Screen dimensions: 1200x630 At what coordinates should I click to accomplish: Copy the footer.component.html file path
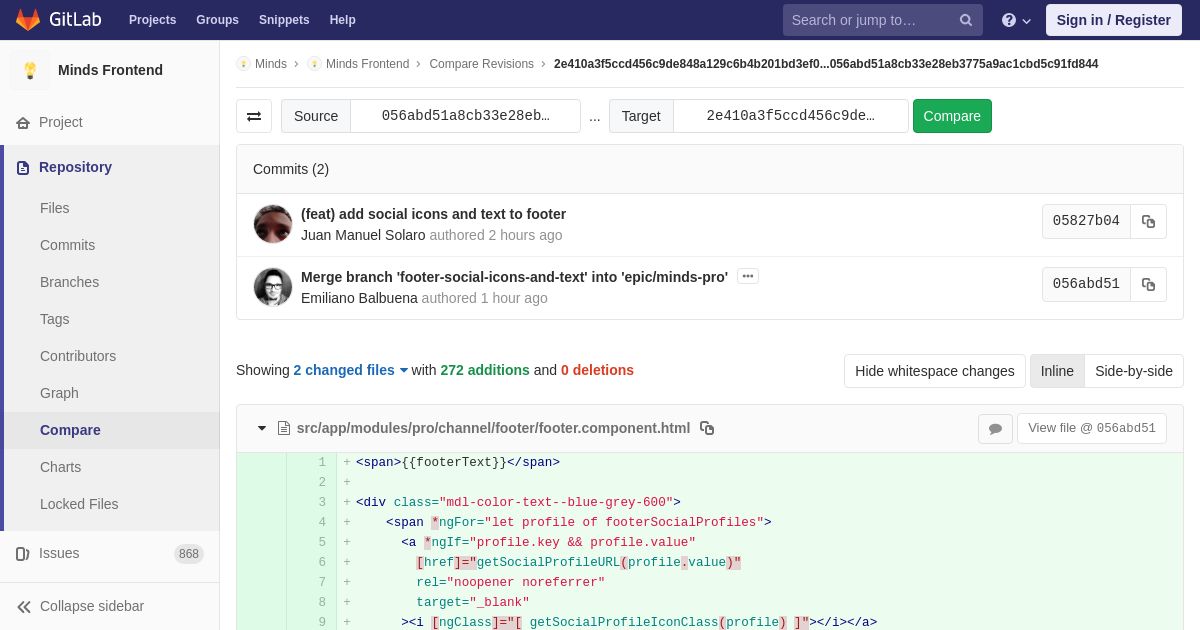tap(707, 428)
